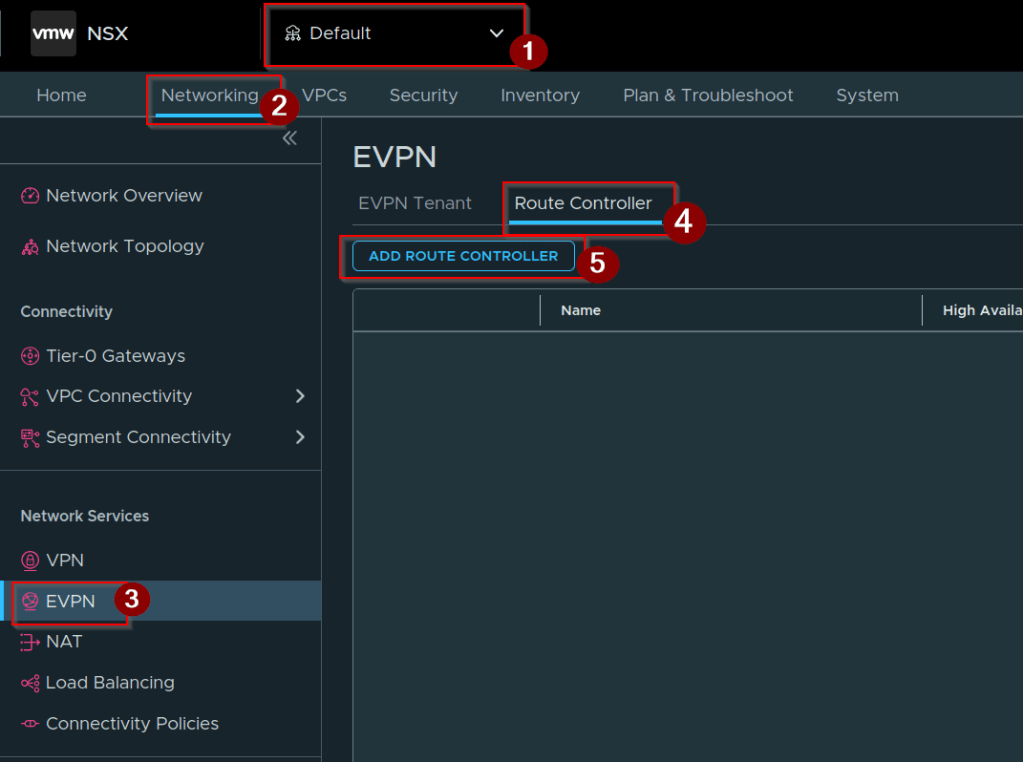Screen dimensions: 1023x762
Task: Expand VPC Connectivity submenu arrow
Action: tap(300, 396)
